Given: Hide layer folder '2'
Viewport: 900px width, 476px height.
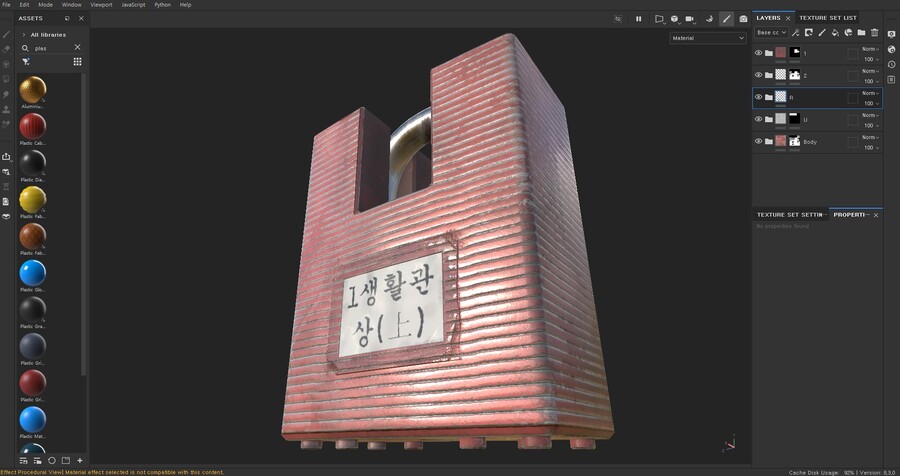Looking at the screenshot, I should pos(758,75).
